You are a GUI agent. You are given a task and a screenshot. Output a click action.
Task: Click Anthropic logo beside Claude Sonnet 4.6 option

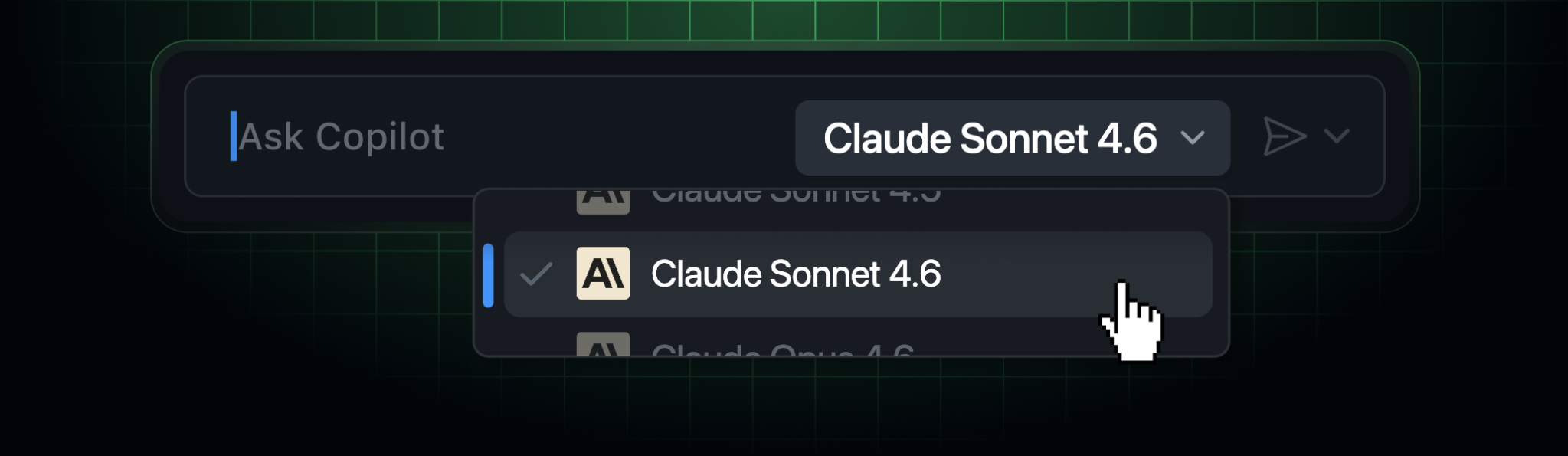603,274
